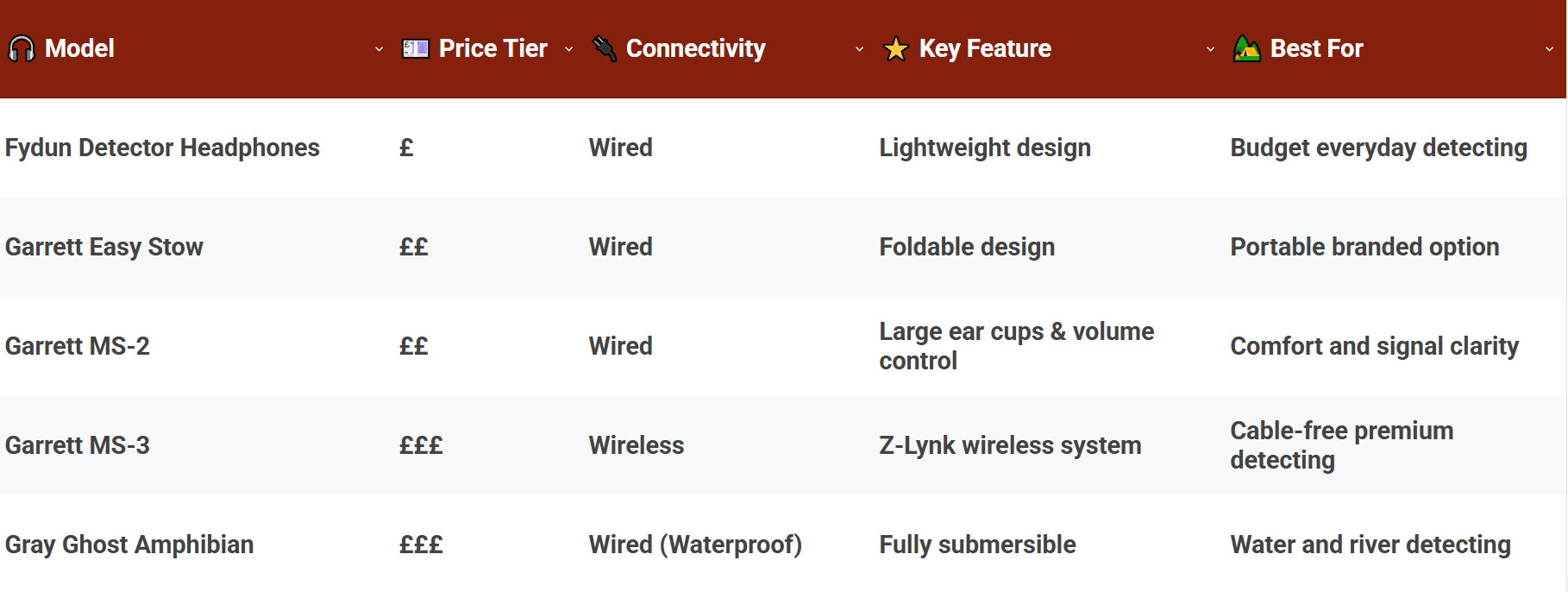The image size is (1568, 592).
Task: Click the headphones icon in the Model header
Action: [x=21, y=48]
